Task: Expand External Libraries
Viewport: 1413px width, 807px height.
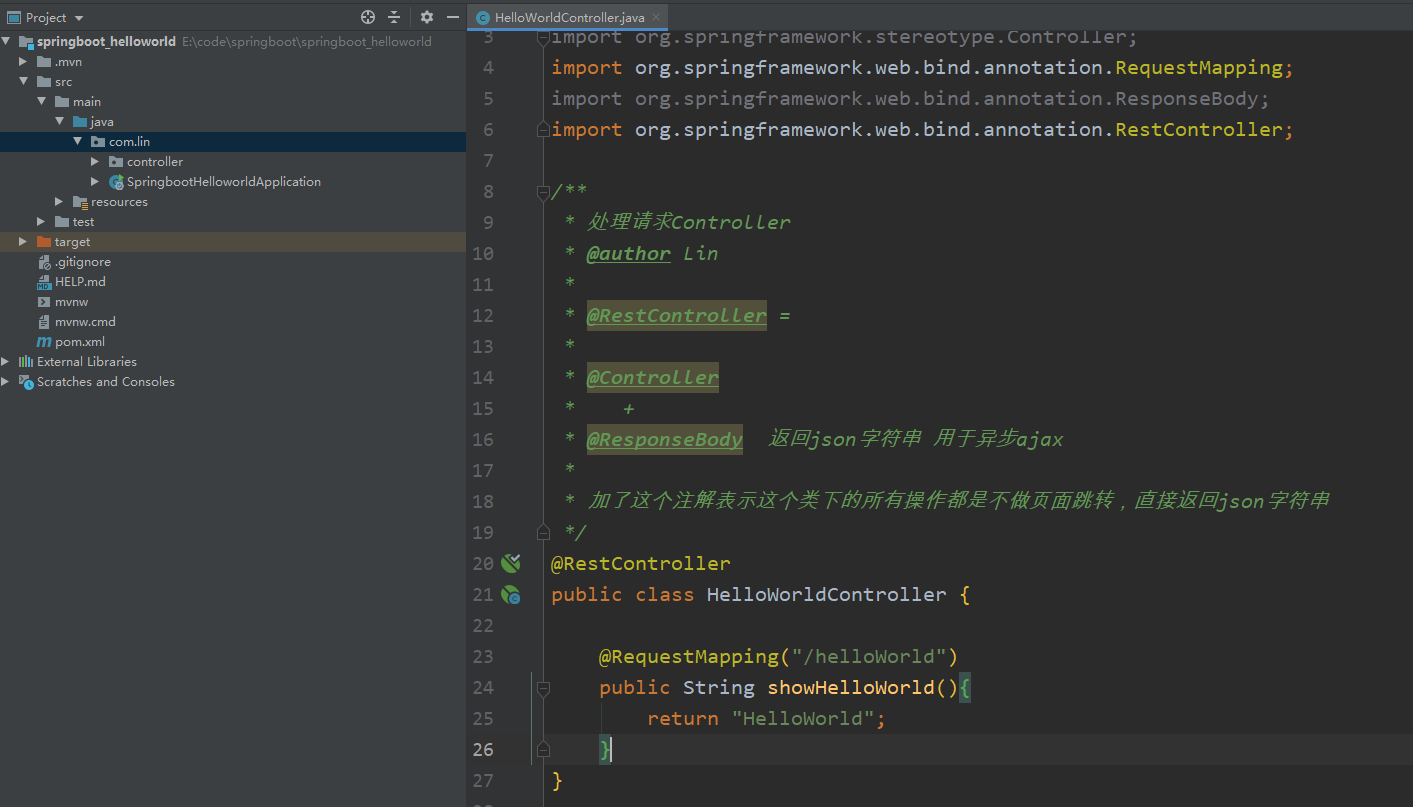Action: click(5, 361)
